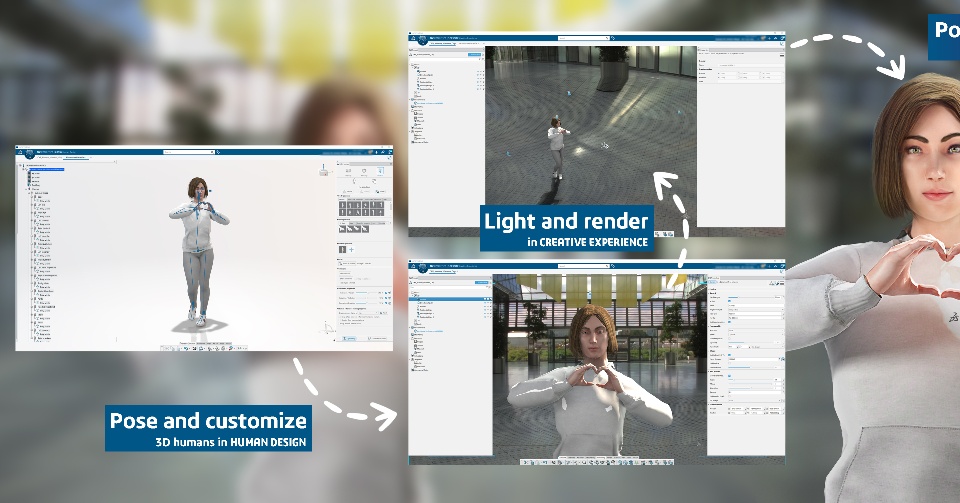Select the blue link row in render window tree
Image resolution: width=960 pixels, height=503 pixels.
pos(429,103)
